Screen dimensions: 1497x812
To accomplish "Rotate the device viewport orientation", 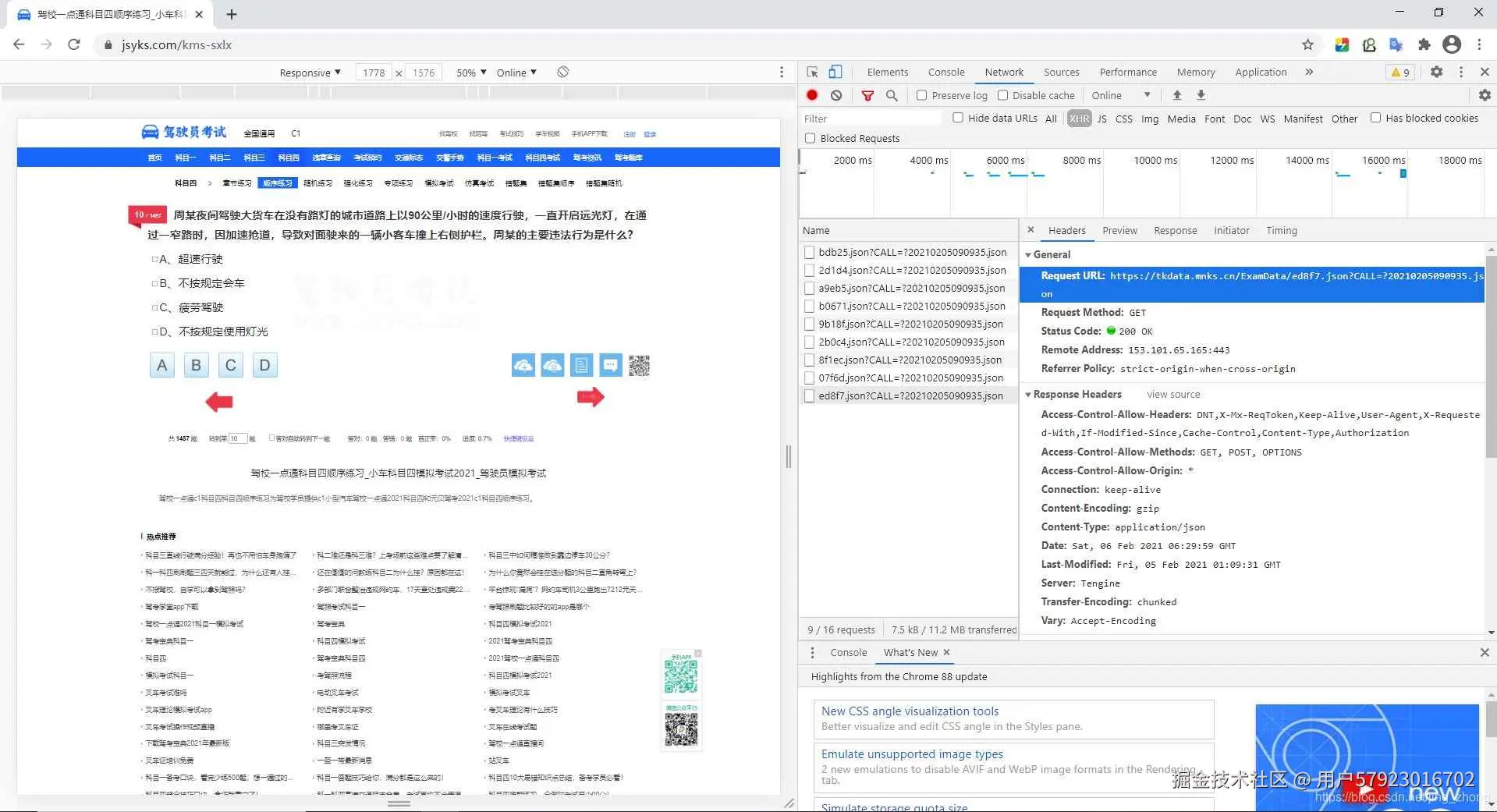I will [562, 72].
